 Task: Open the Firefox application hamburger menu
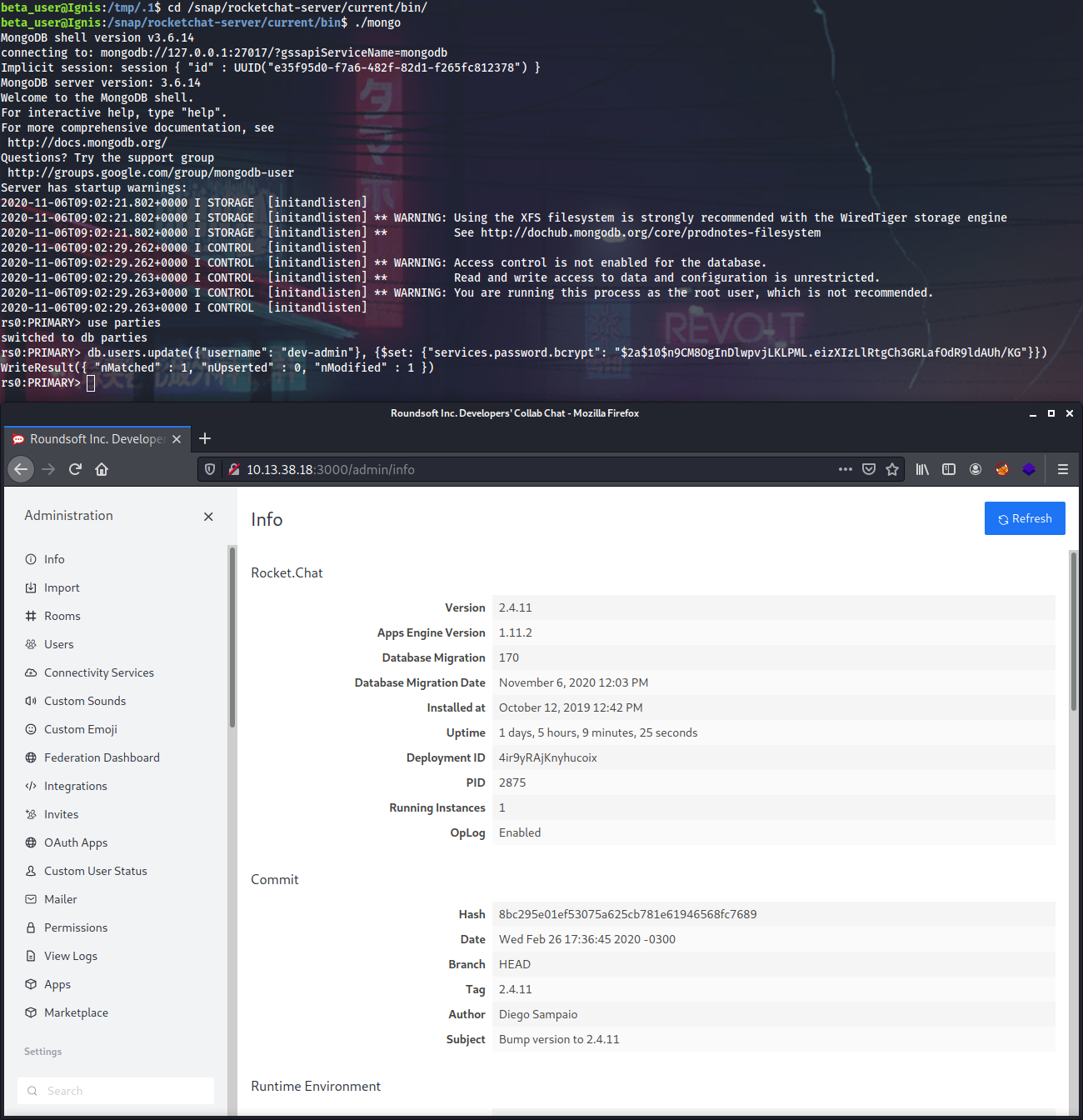(1062, 469)
